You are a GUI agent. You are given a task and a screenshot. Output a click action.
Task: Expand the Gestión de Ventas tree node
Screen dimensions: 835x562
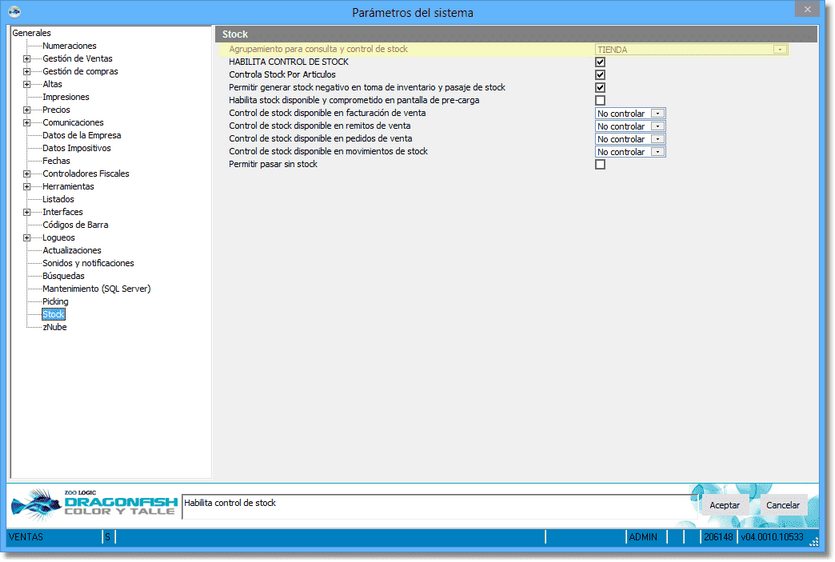click(27, 59)
